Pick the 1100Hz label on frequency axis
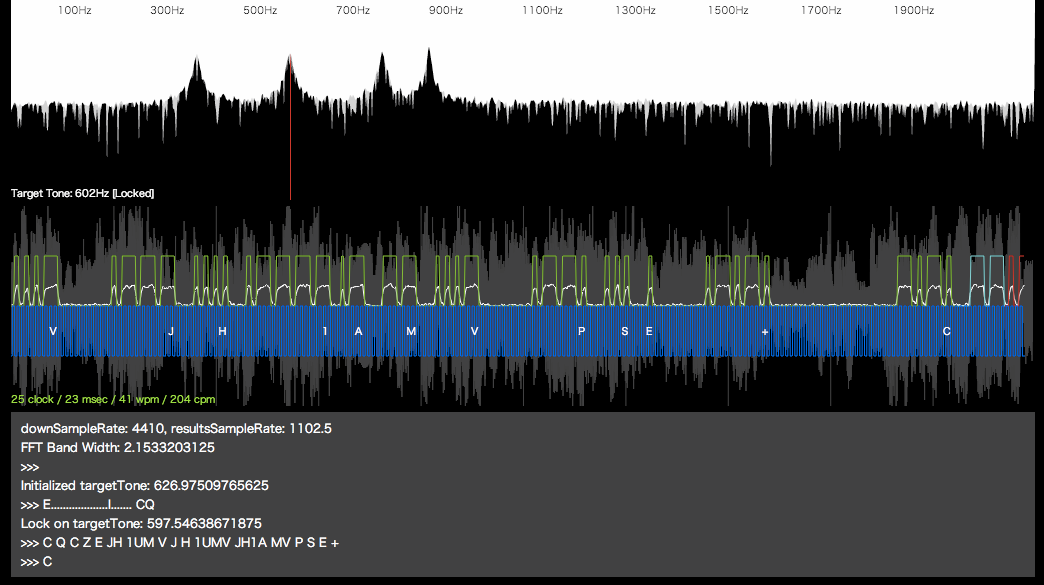 tap(542, 11)
